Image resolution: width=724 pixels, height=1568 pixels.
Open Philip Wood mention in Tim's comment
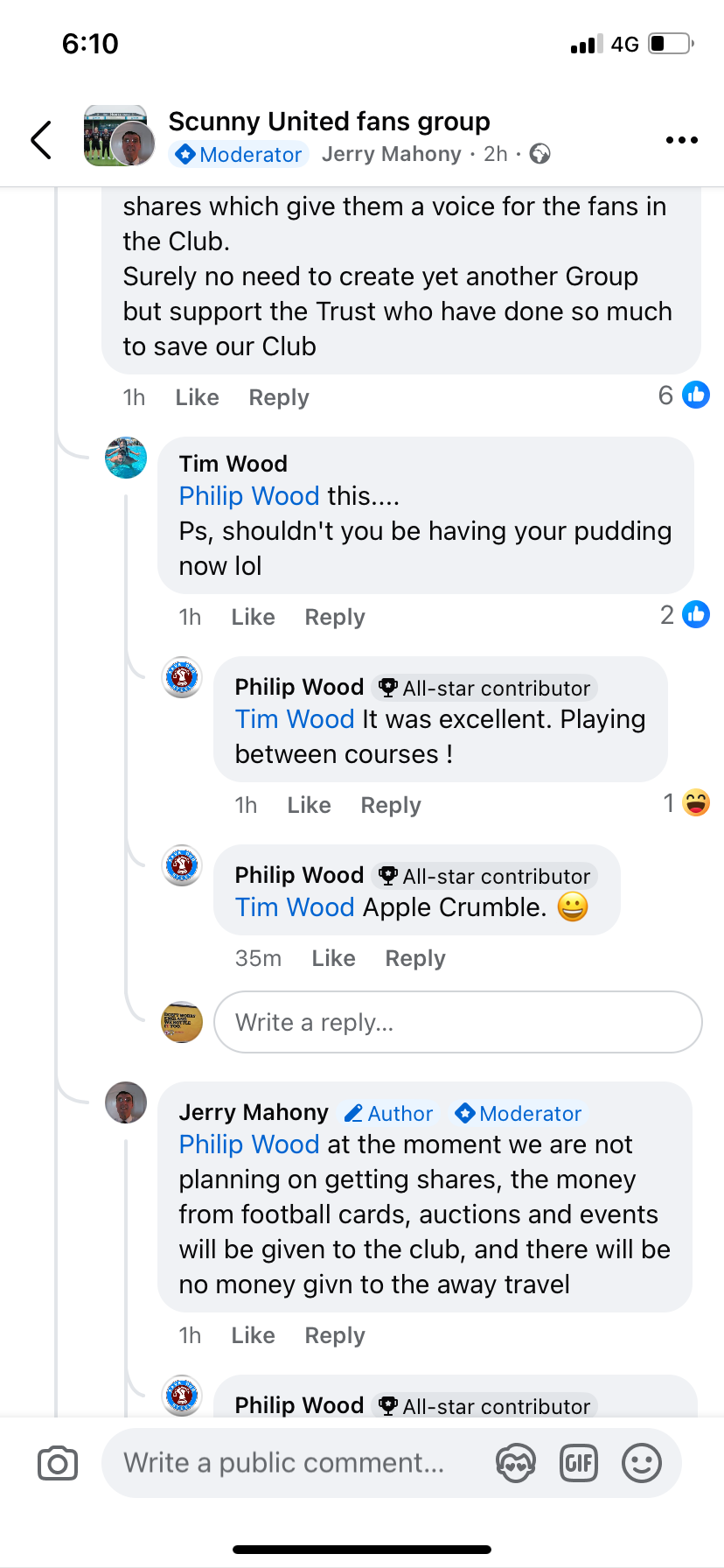(x=249, y=496)
